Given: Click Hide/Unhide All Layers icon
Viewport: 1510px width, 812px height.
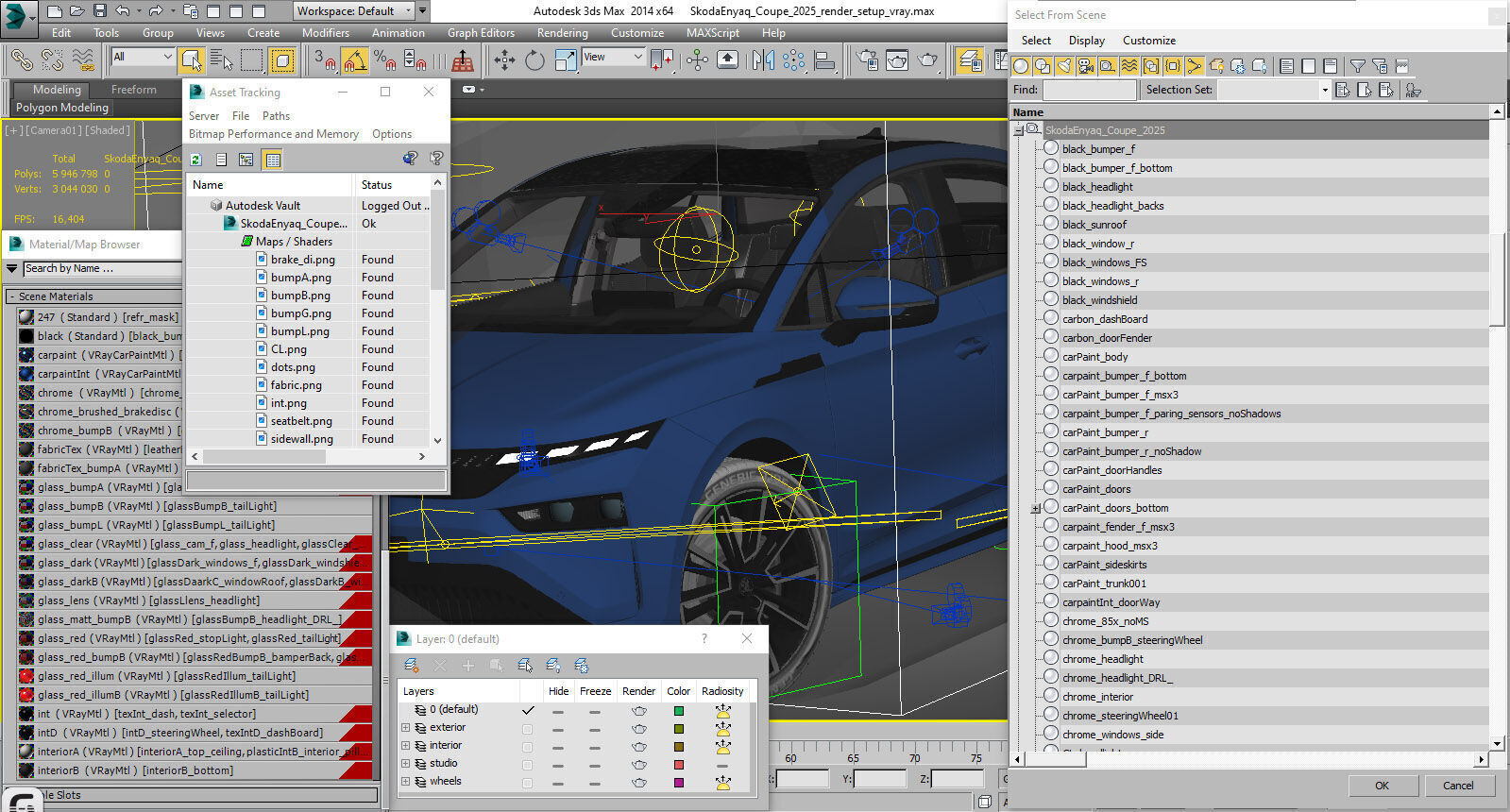Looking at the screenshot, I should click(553, 666).
